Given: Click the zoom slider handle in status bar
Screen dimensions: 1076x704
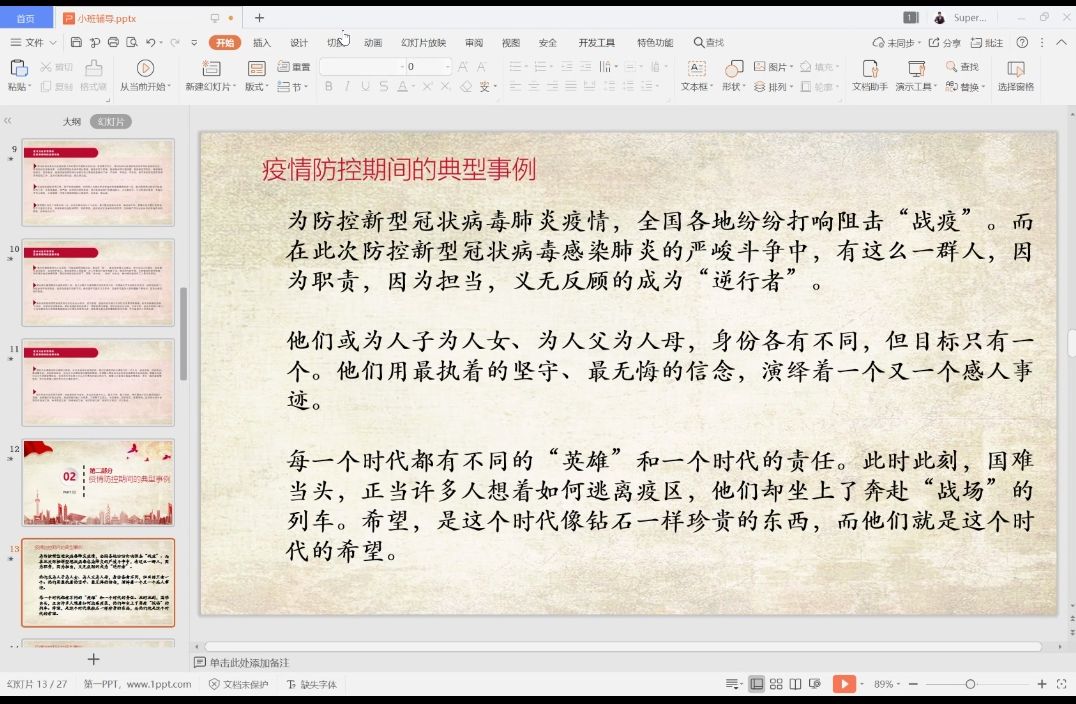Looking at the screenshot, I should 970,684.
